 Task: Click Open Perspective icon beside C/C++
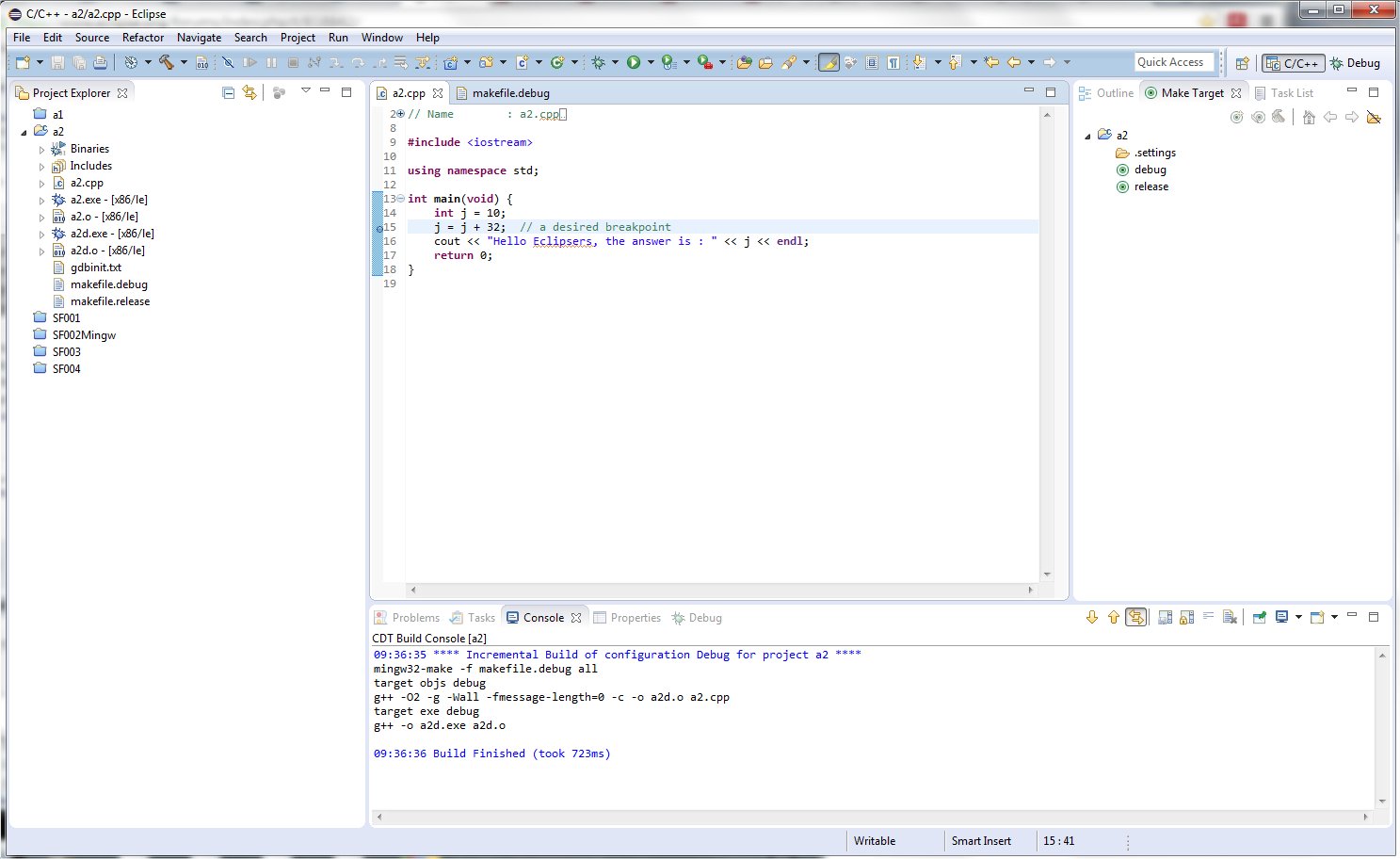click(1242, 63)
